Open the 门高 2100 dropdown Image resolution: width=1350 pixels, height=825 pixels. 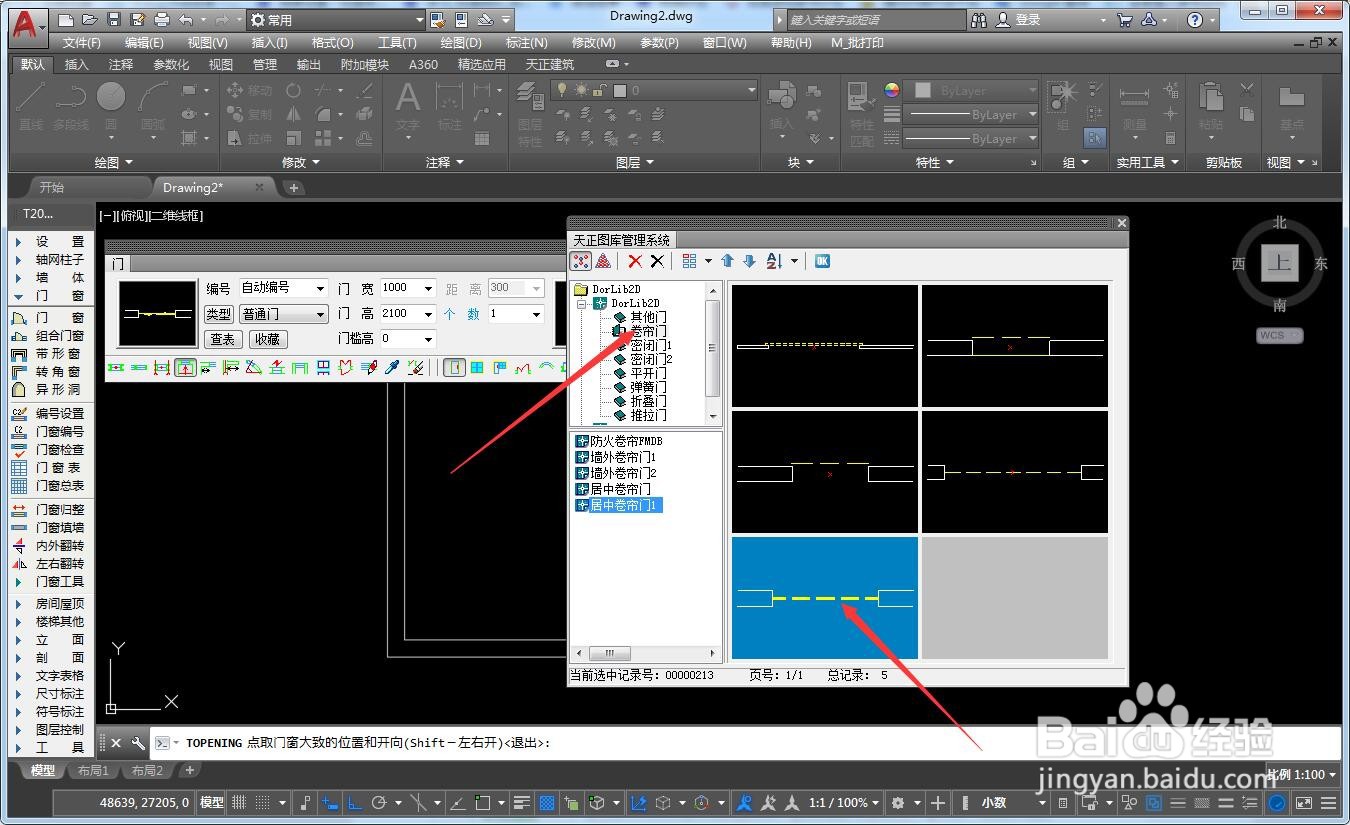tap(428, 314)
